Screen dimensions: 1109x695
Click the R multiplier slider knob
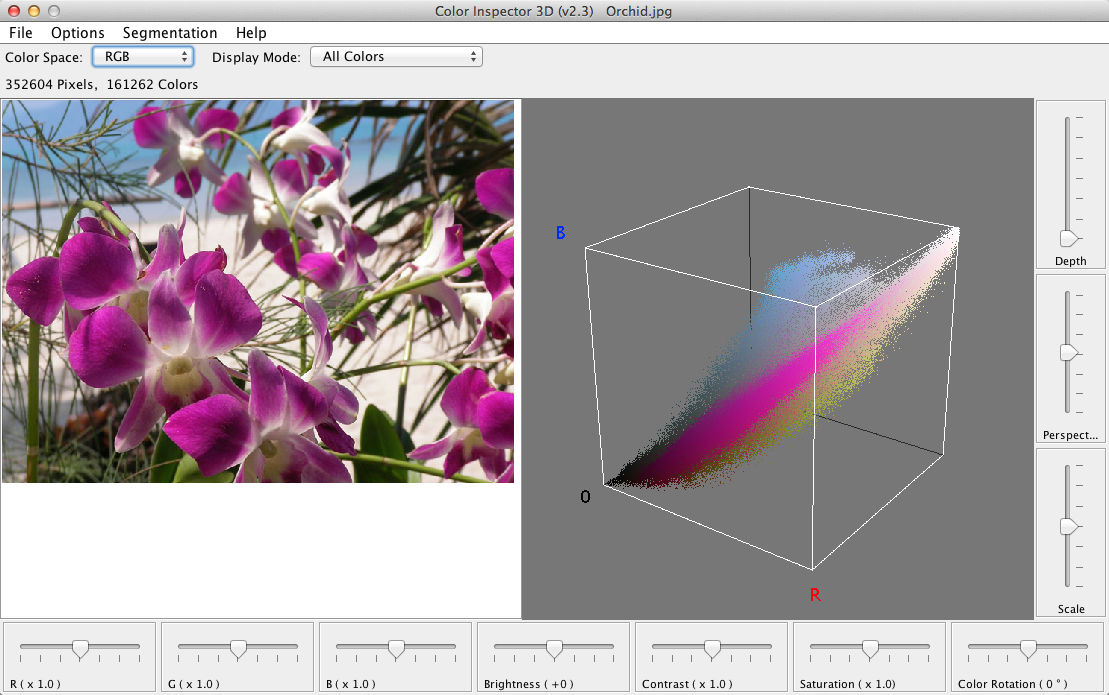point(80,649)
